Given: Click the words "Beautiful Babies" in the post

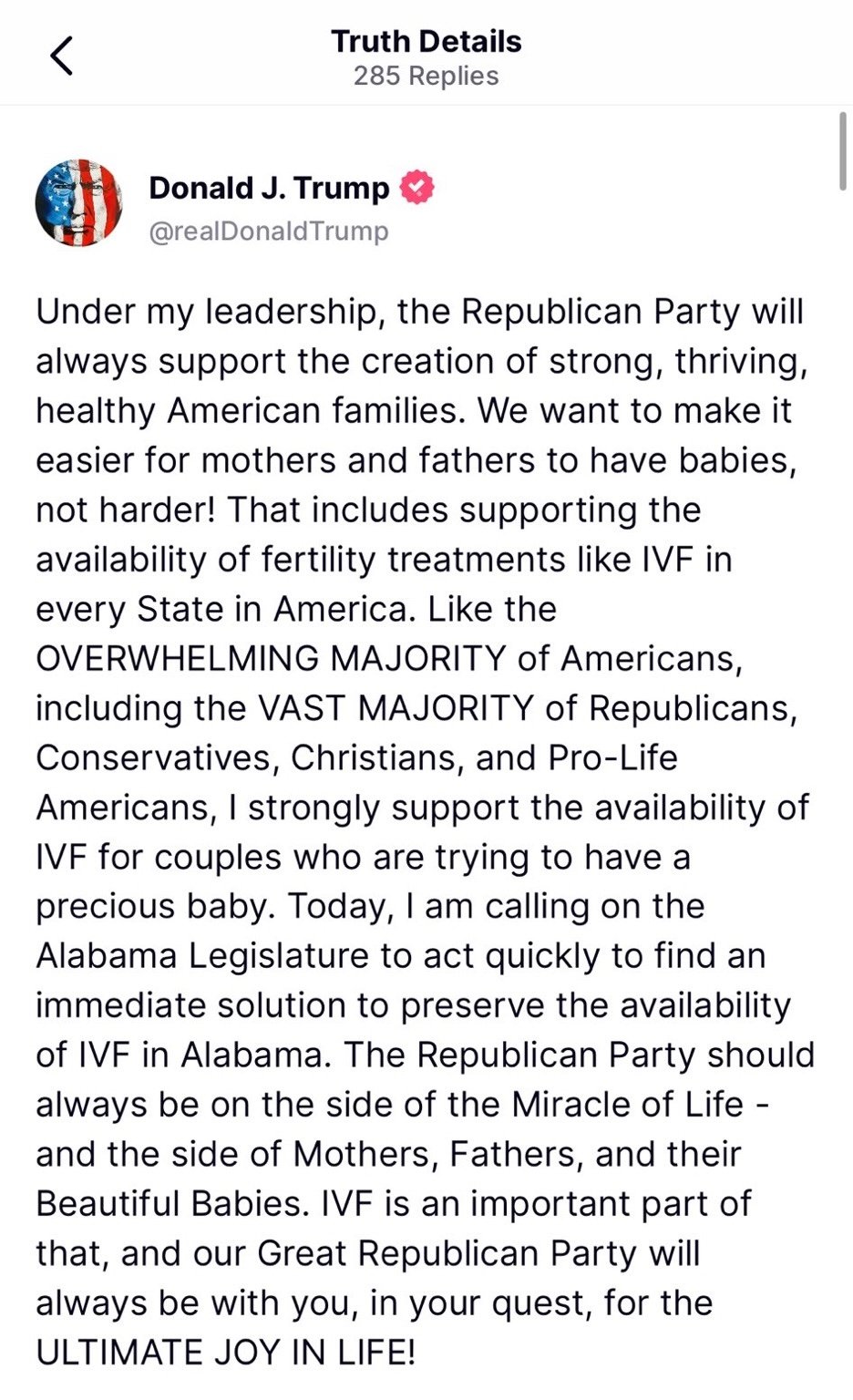Looking at the screenshot, I should 169,1203.
